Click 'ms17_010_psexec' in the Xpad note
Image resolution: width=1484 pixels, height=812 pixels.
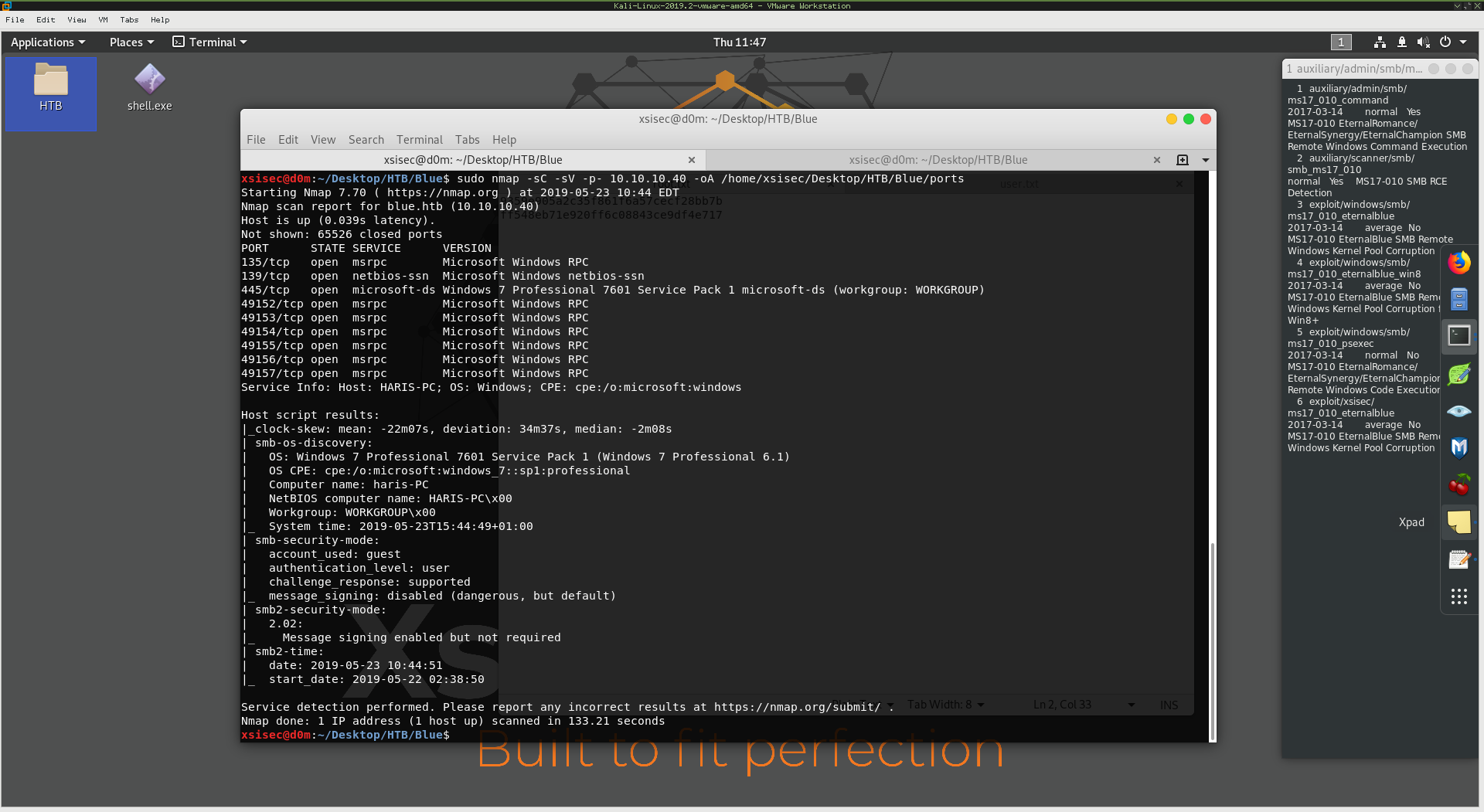1330,344
